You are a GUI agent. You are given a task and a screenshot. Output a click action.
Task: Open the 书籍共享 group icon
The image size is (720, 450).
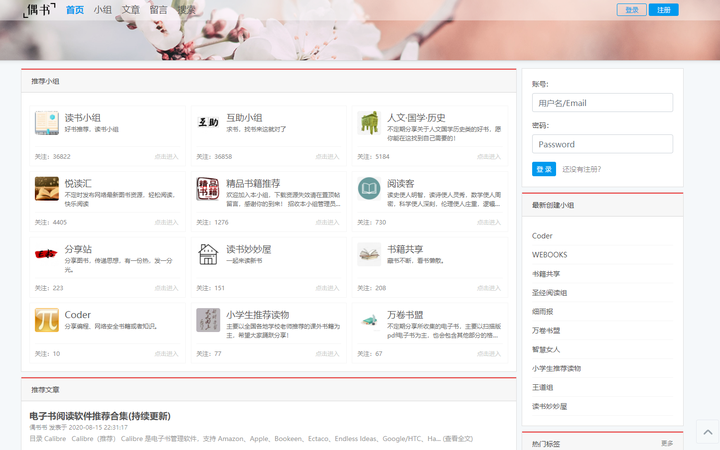[x=369, y=254]
